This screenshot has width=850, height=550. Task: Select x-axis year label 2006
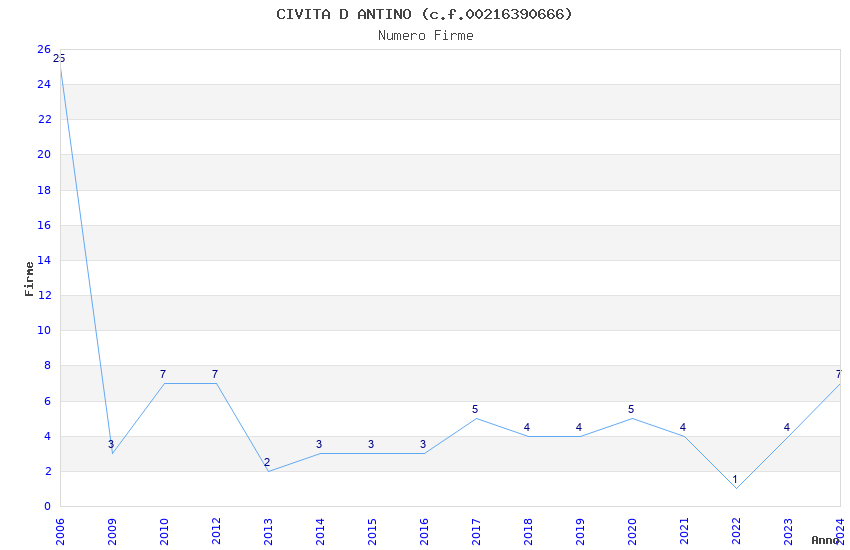point(60,531)
